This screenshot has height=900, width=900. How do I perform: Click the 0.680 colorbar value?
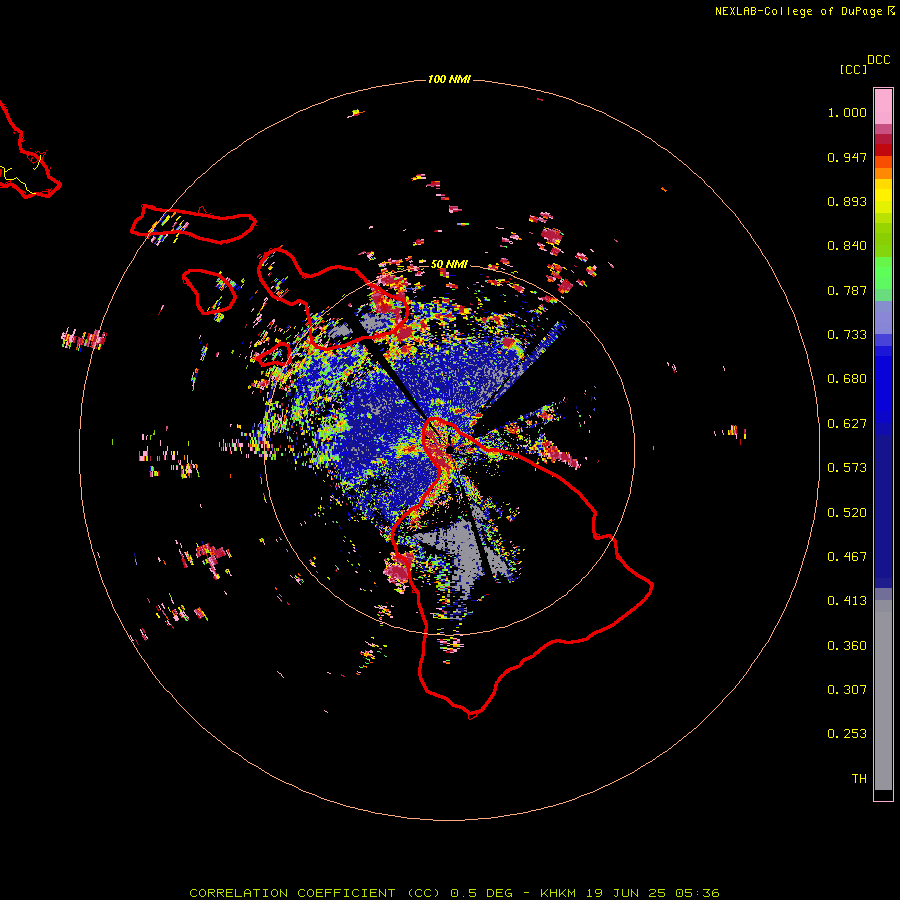click(x=847, y=379)
